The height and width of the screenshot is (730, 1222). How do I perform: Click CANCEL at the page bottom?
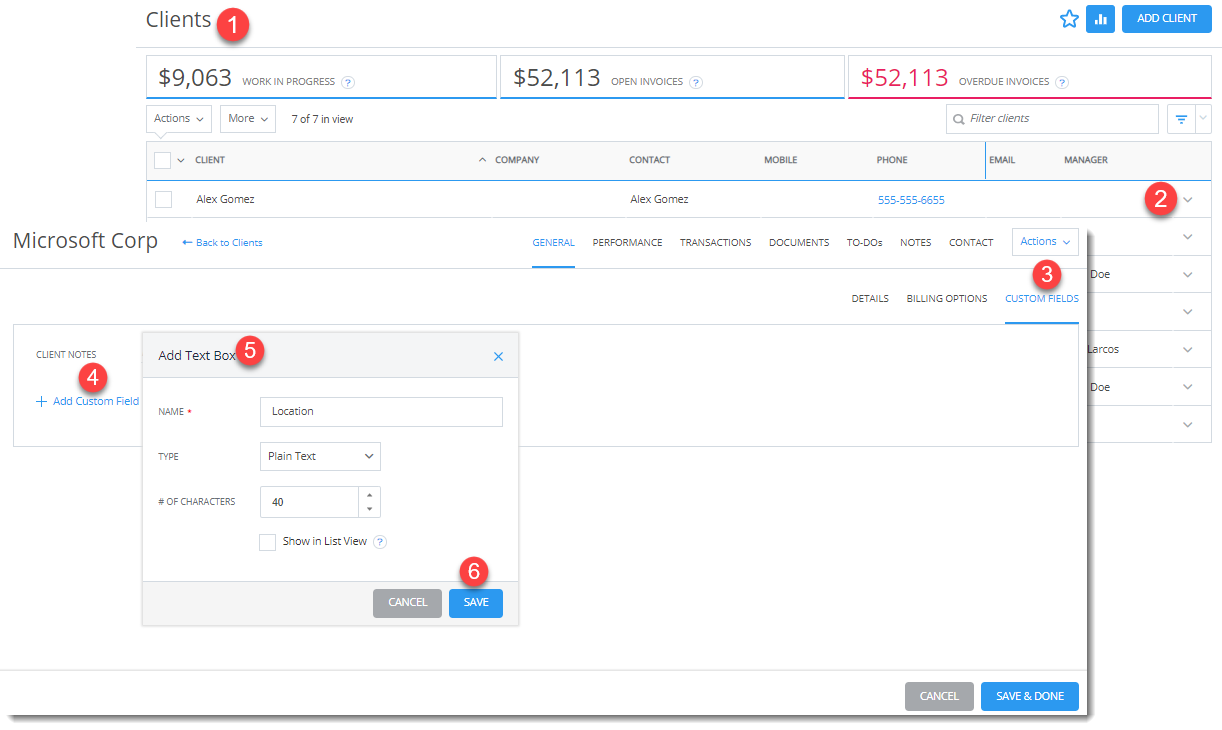point(939,697)
